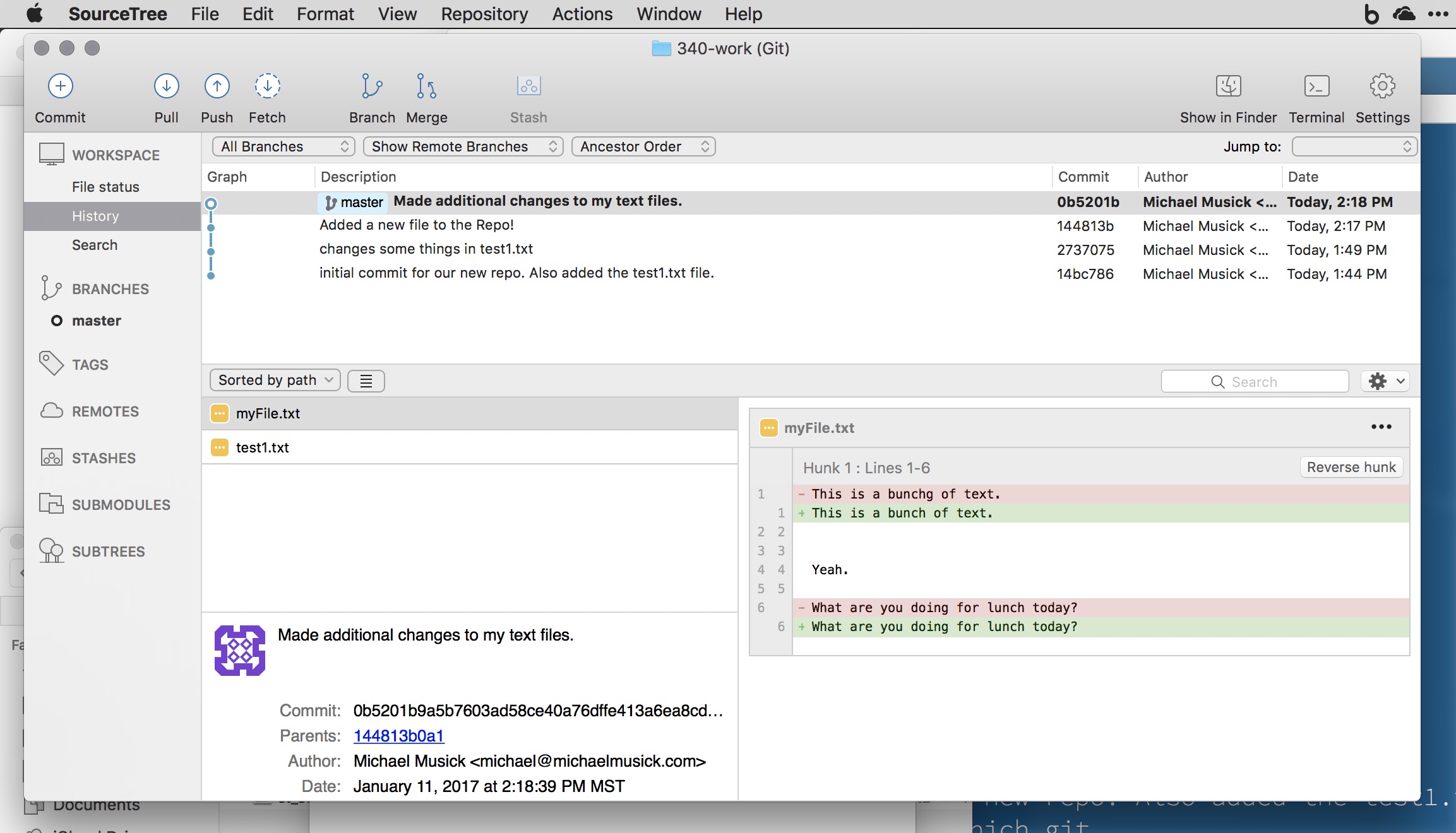Click the Remotes cloud icon in sidebar
Screen dimensions: 1456x833
[52, 411]
